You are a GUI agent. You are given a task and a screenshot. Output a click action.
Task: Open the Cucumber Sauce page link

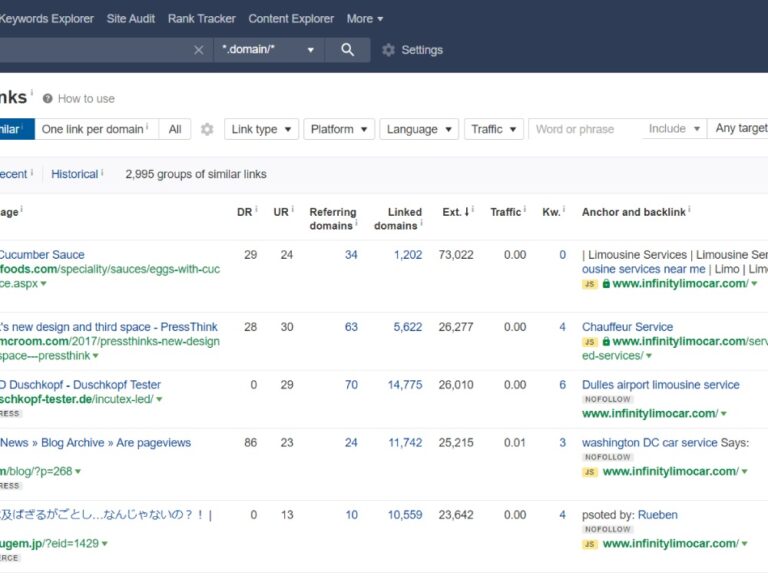(x=42, y=255)
